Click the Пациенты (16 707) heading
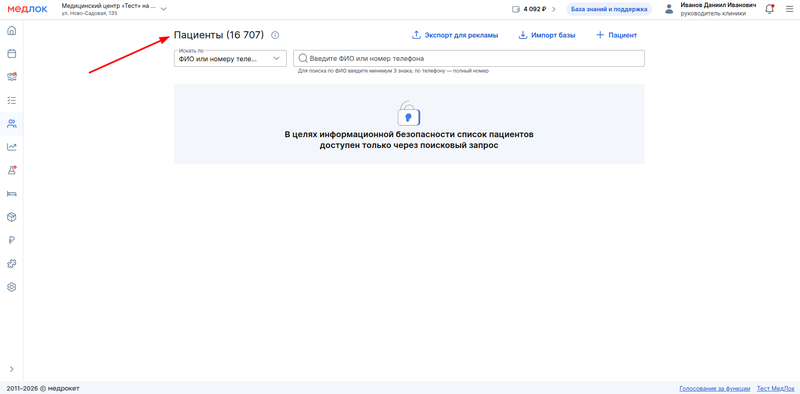Screen dimensions: 800x394 point(219,35)
